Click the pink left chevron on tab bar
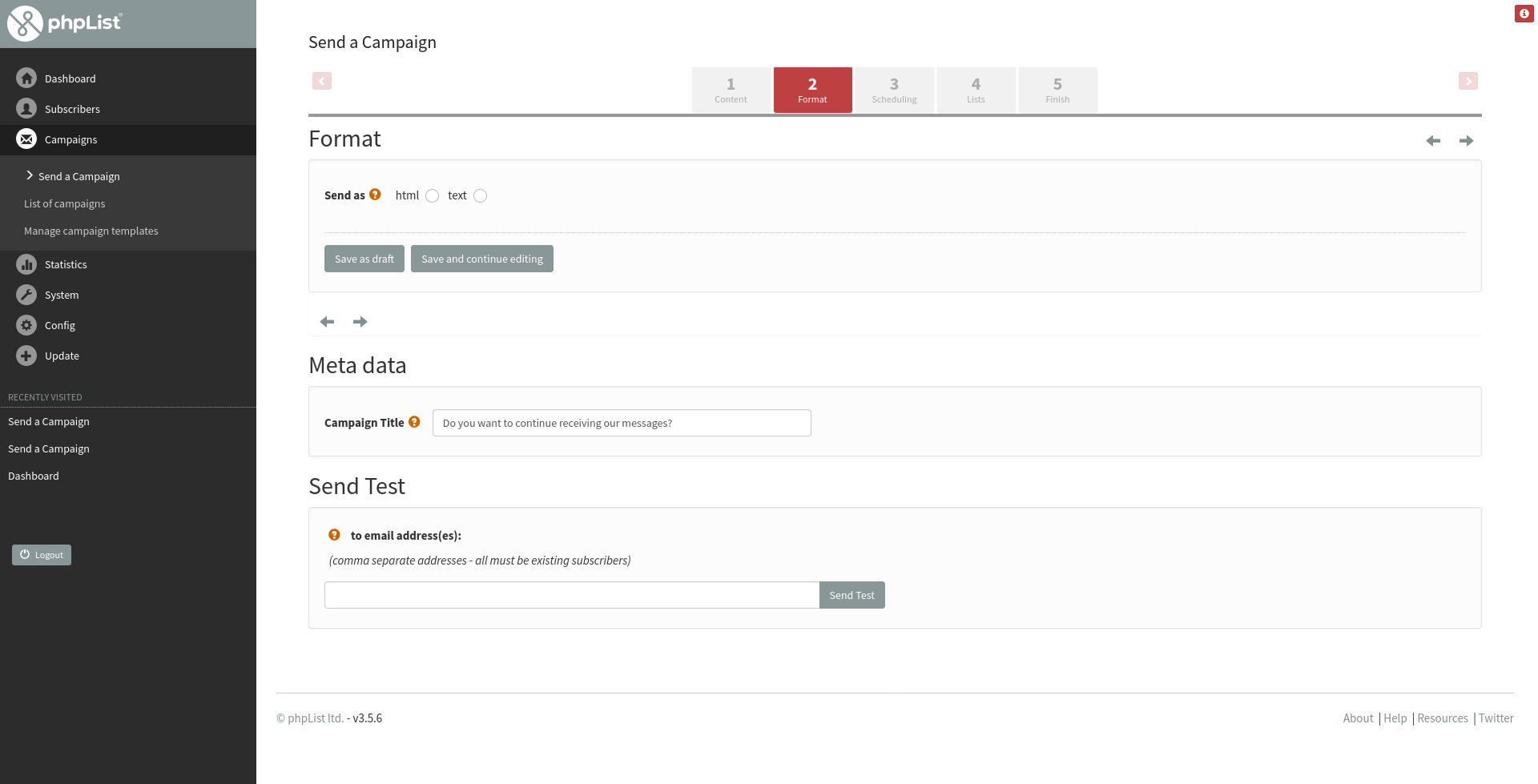Viewport: 1538px width, 784px height. [x=322, y=81]
